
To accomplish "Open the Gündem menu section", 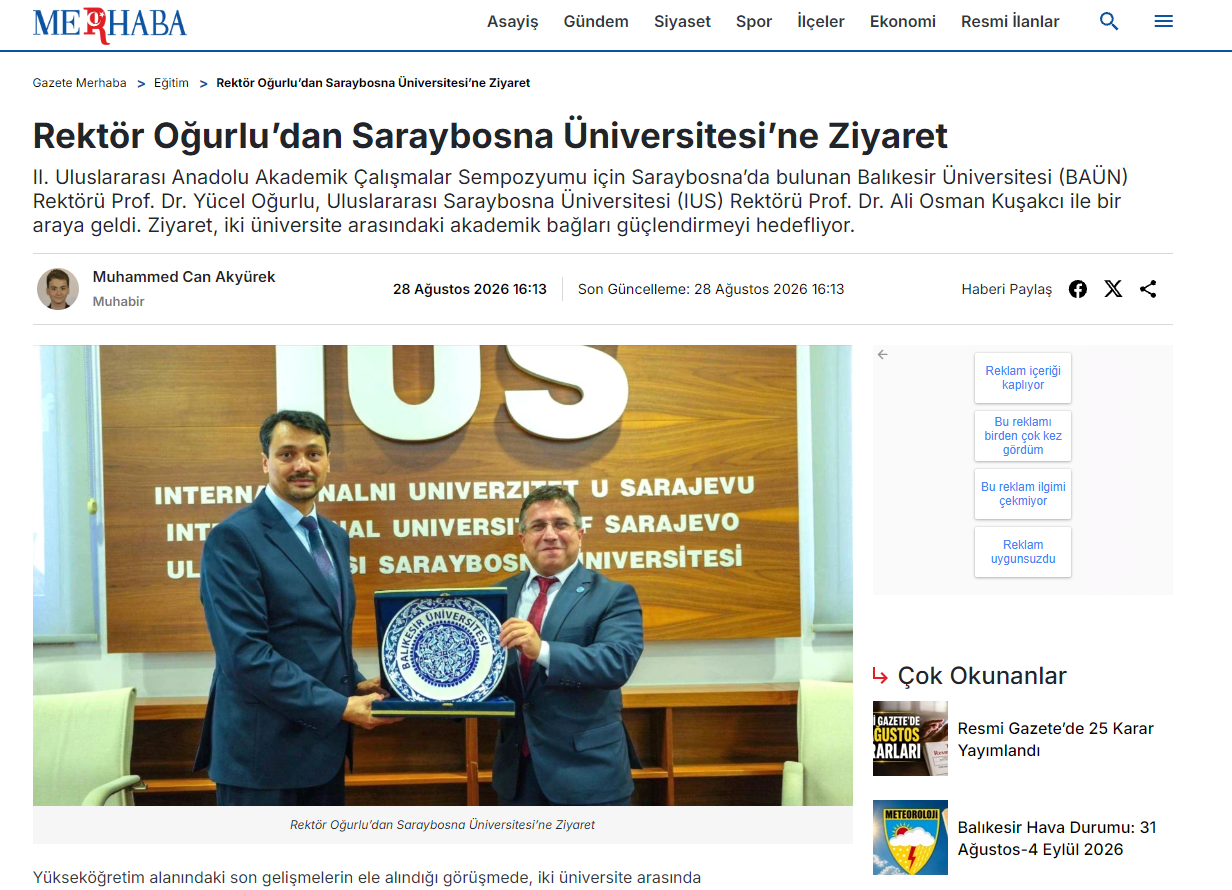I will coord(596,22).
